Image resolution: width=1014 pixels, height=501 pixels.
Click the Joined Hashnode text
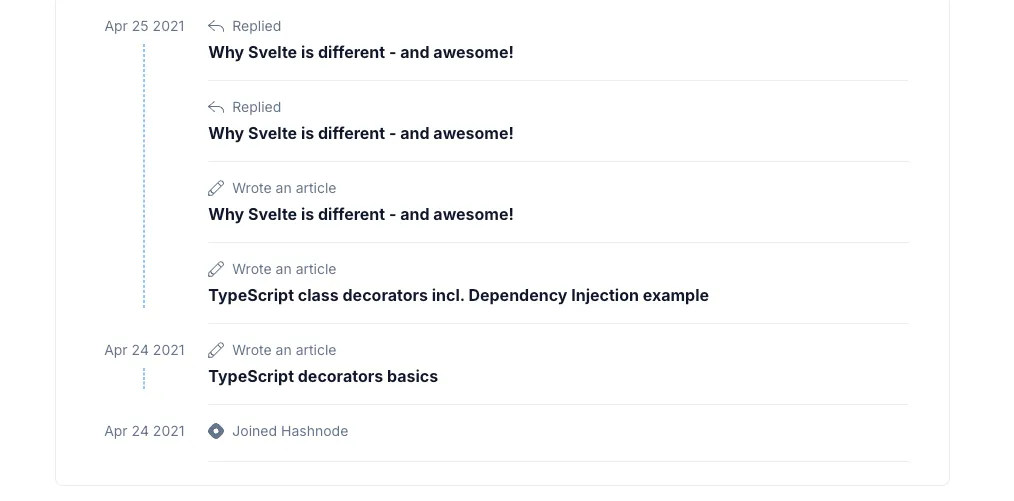[290, 431]
